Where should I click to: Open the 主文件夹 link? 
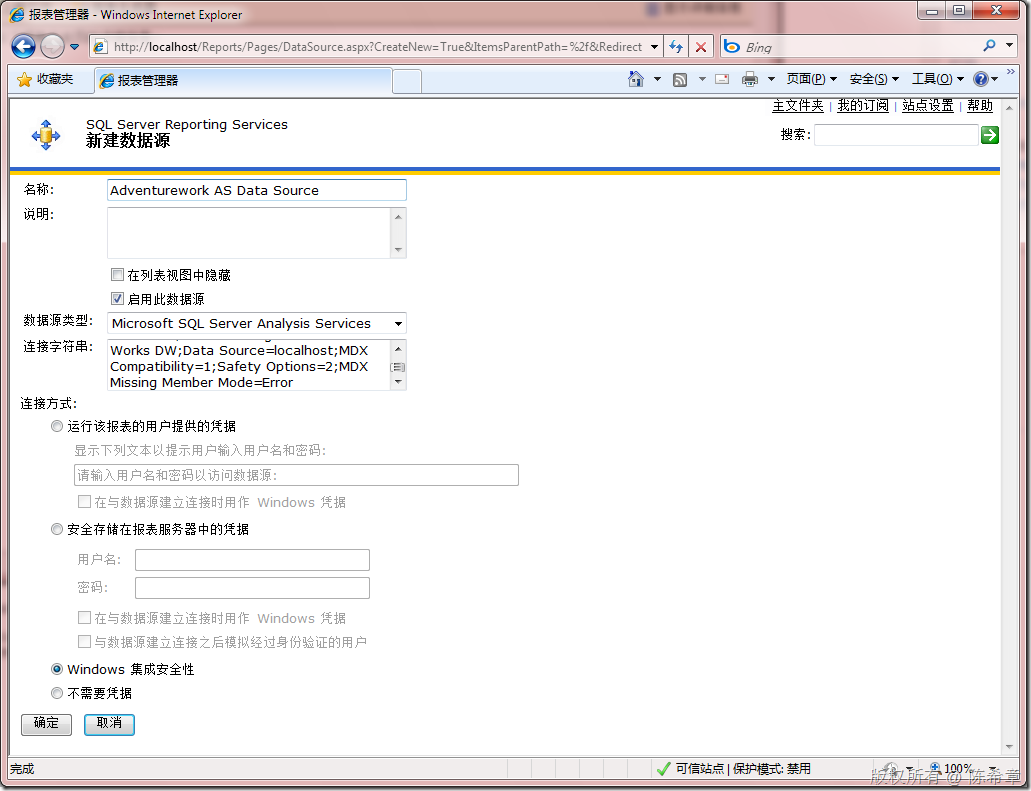(798, 105)
